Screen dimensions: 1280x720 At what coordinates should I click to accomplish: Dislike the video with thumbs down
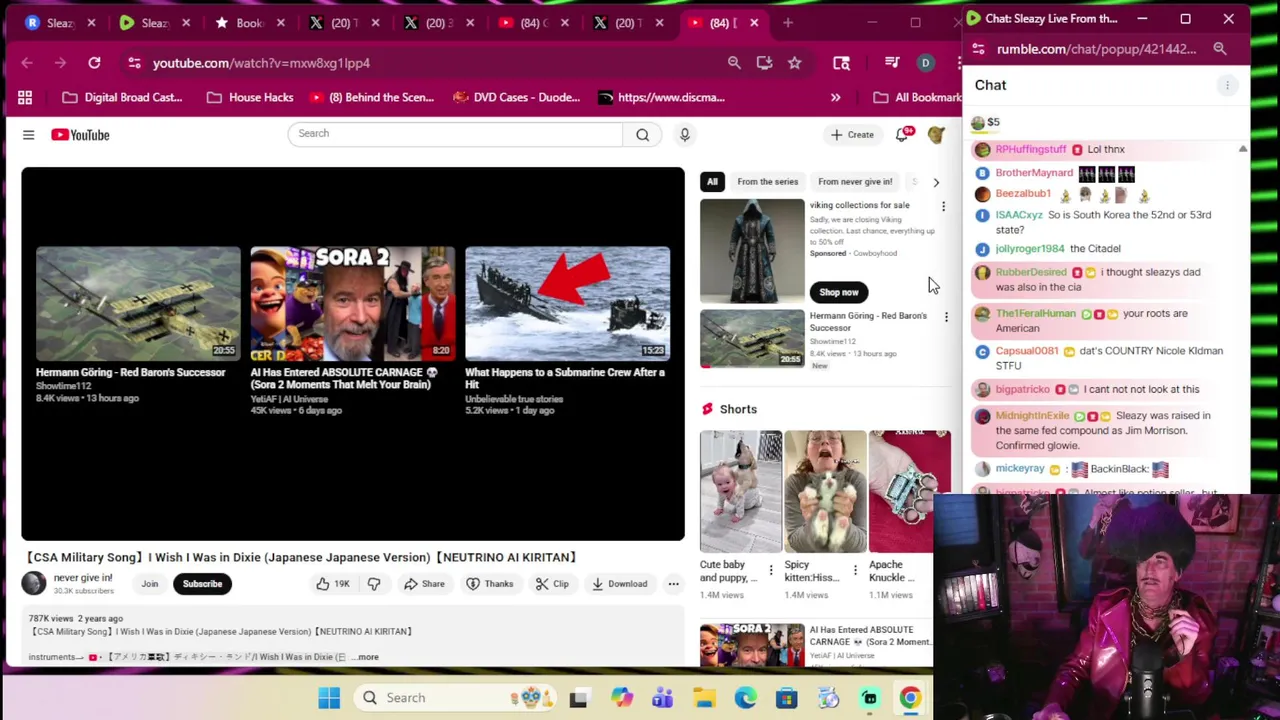coord(373,584)
